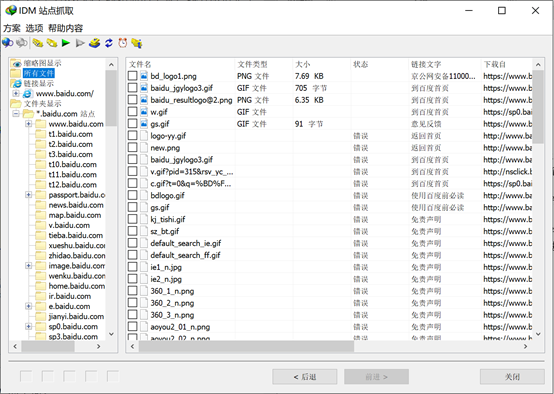Sort by the 文件类型 column header

click(264, 64)
